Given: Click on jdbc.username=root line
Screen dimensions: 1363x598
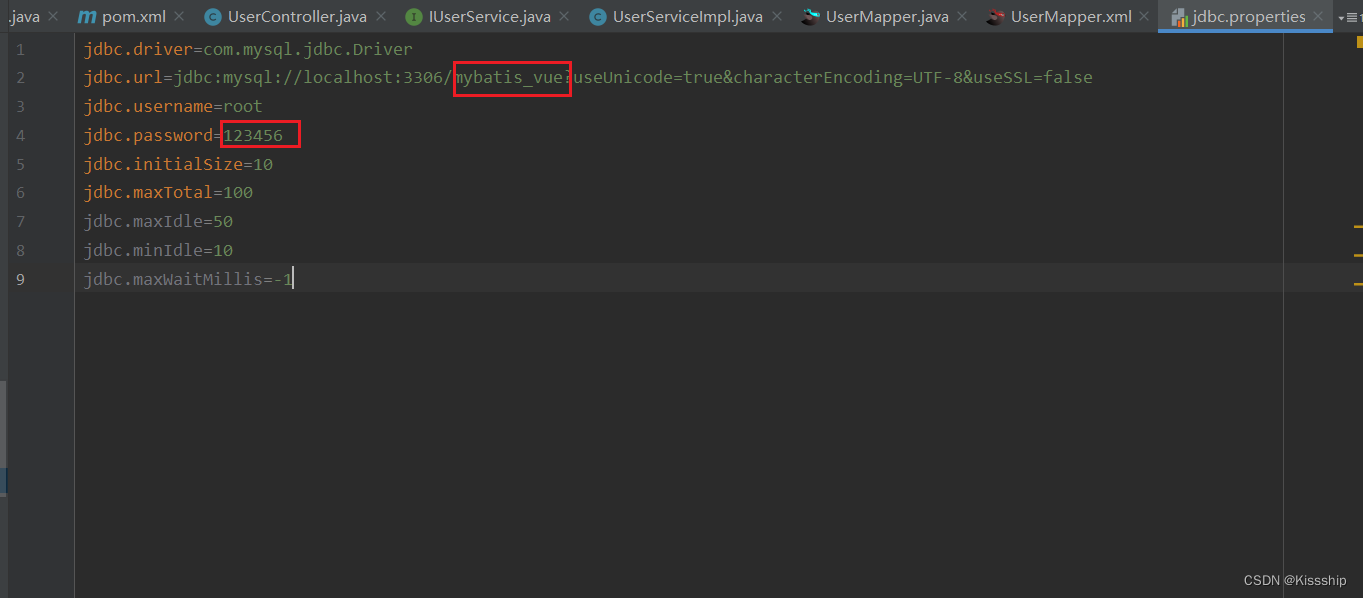Looking at the screenshot, I should (173, 106).
